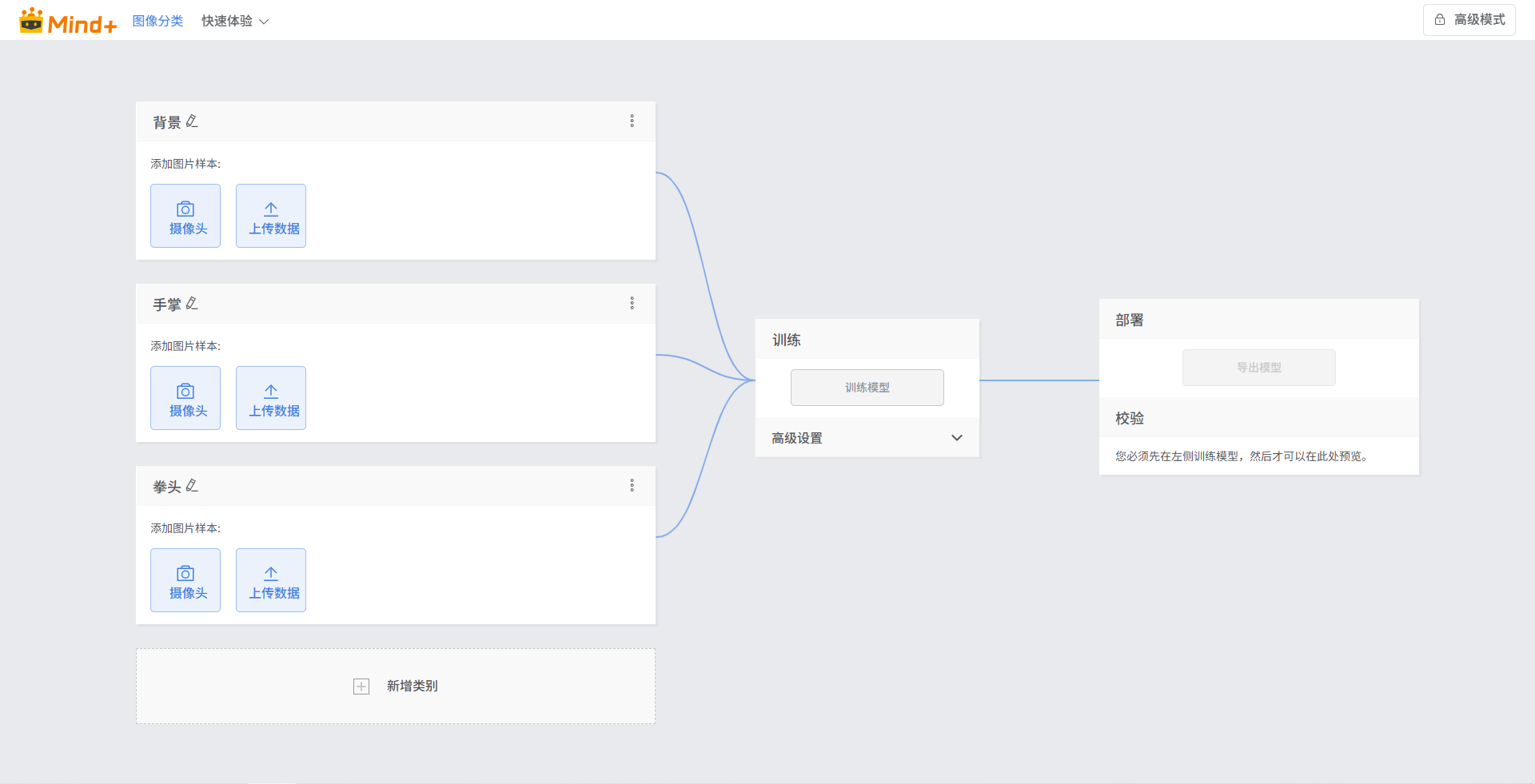Click the 上传数据 upload button in 拳头 class
This screenshot has width=1535, height=784.
[x=271, y=580]
